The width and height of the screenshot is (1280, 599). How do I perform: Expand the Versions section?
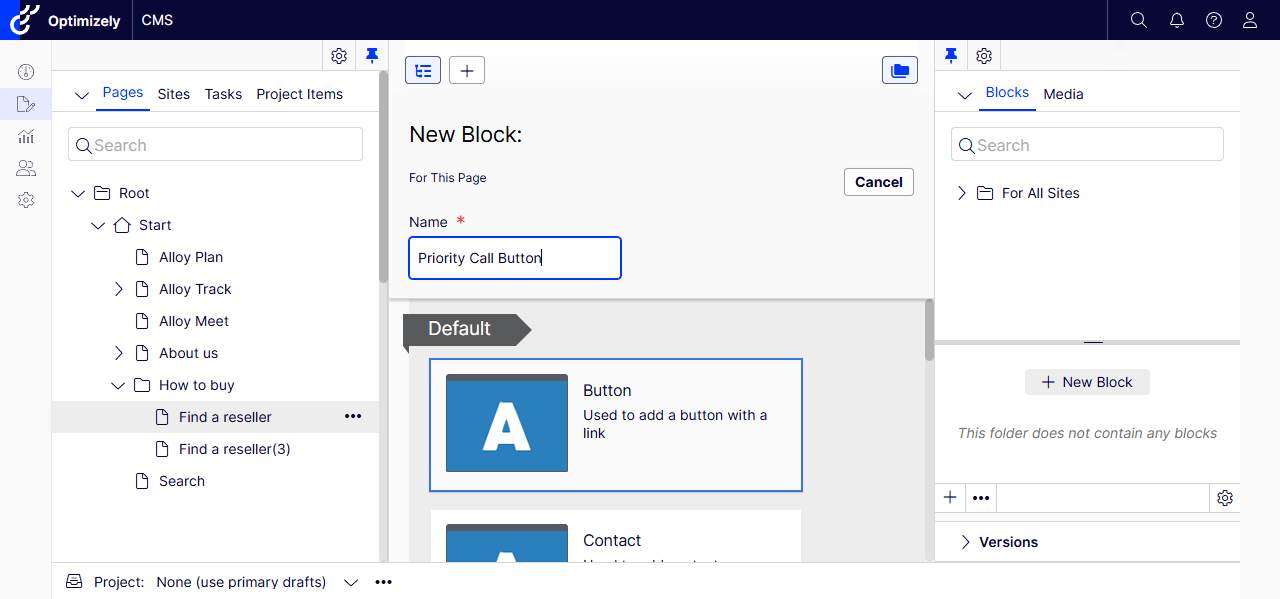click(966, 542)
